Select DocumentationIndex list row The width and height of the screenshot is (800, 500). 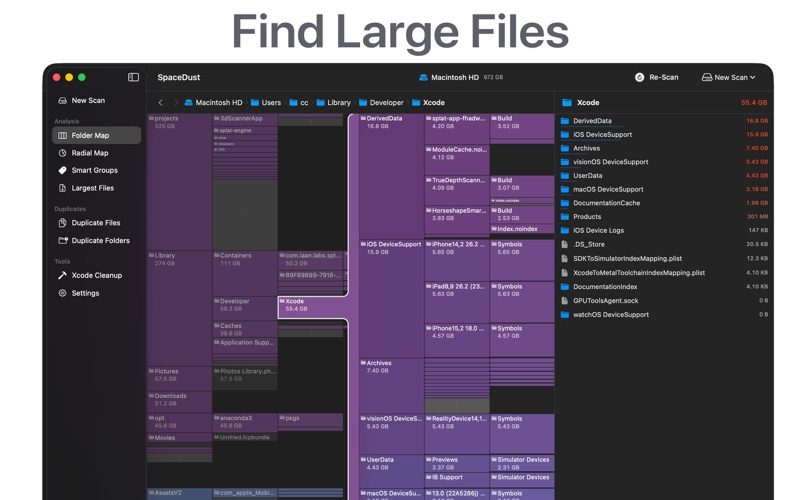coord(664,287)
